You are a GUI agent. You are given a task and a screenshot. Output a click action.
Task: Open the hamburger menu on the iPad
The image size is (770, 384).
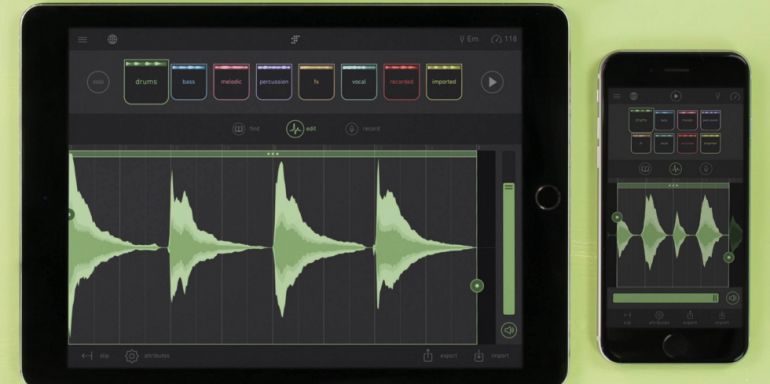pos(82,40)
